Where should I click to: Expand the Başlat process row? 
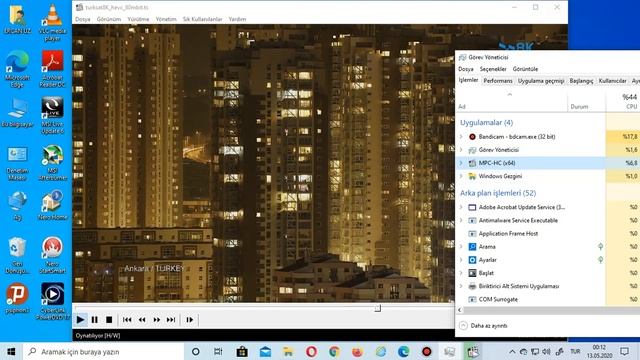(461, 273)
